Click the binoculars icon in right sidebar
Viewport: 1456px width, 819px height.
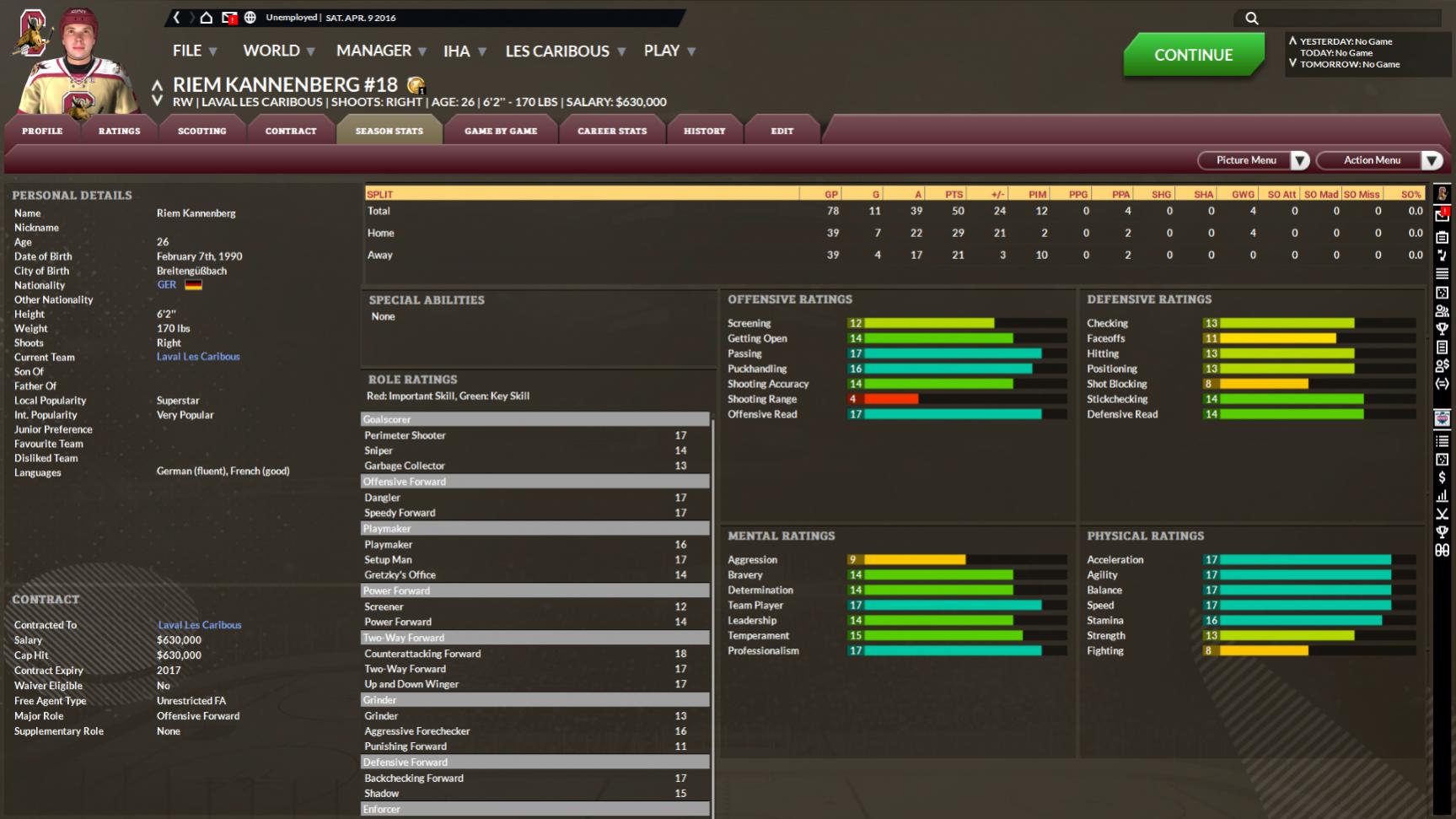1442,550
